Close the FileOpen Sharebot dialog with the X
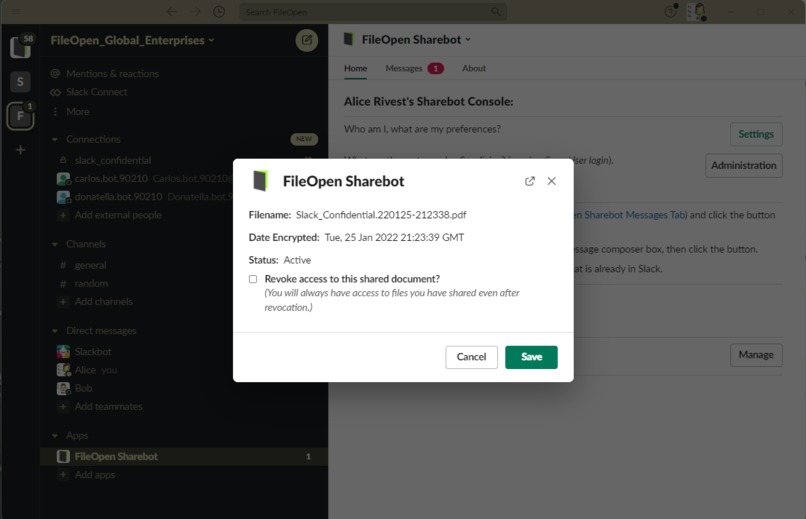The width and height of the screenshot is (806, 519). [552, 181]
